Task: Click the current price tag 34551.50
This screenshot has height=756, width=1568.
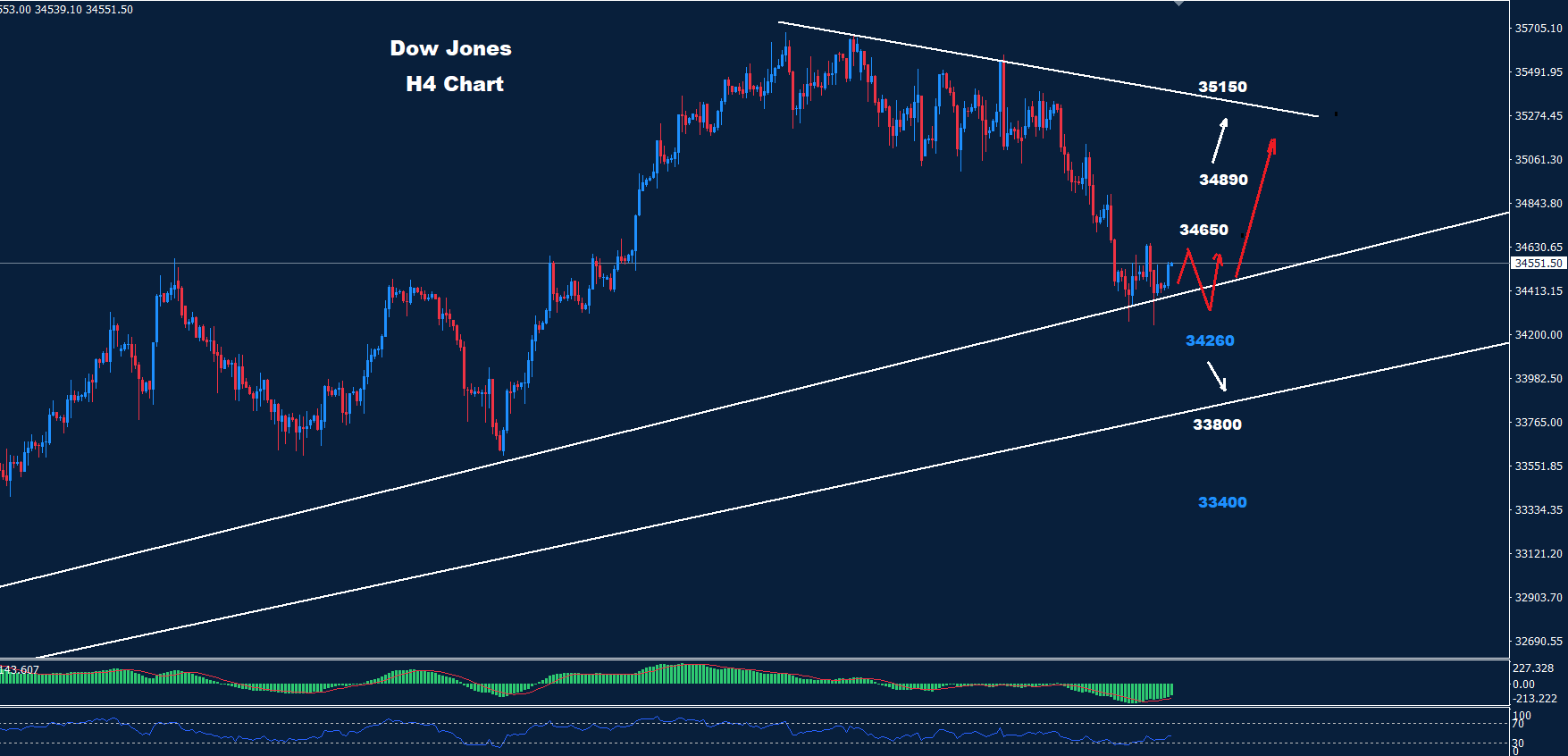Action: pos(1538,264)
